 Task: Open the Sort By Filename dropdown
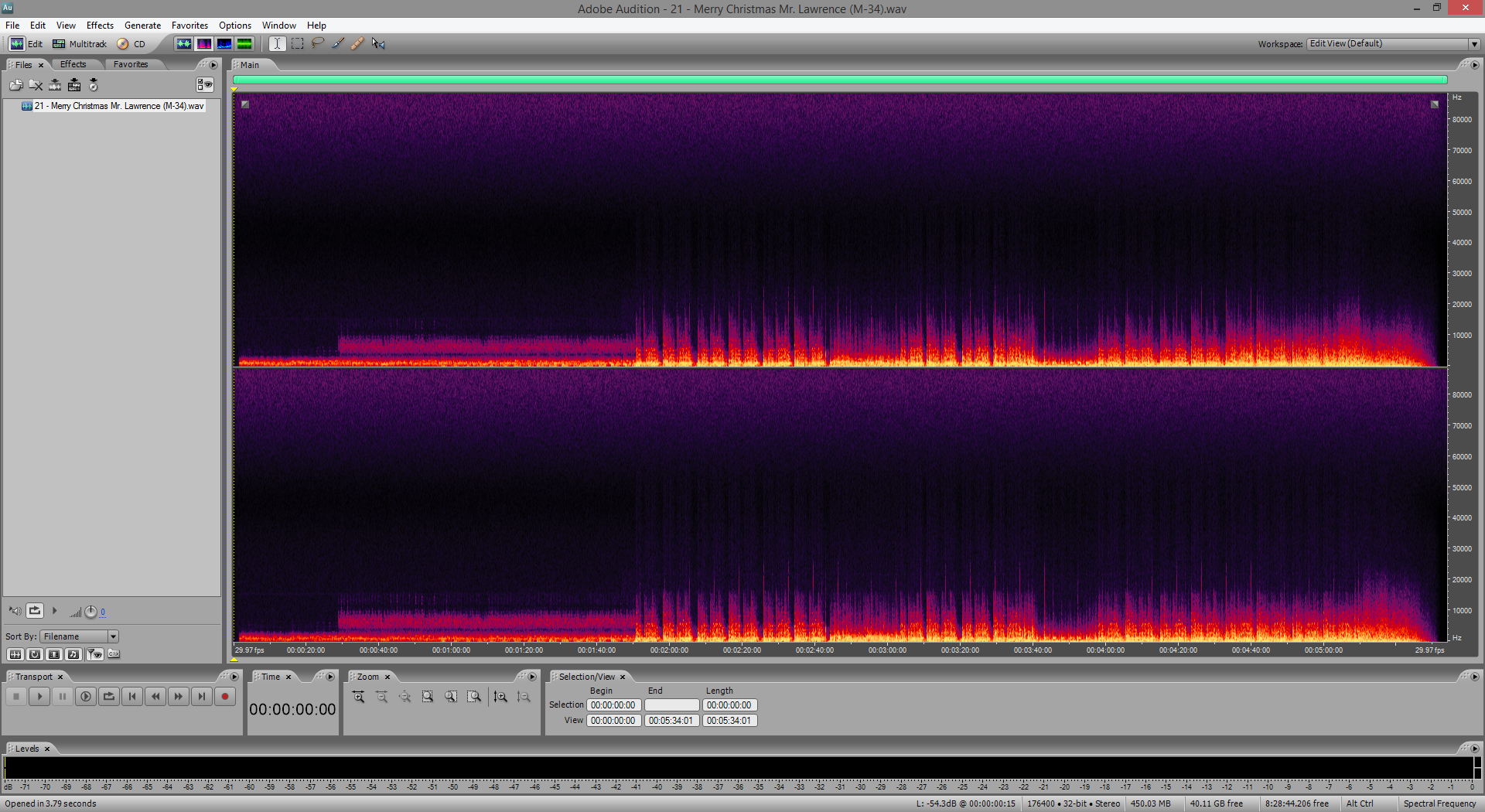(113, 636)
